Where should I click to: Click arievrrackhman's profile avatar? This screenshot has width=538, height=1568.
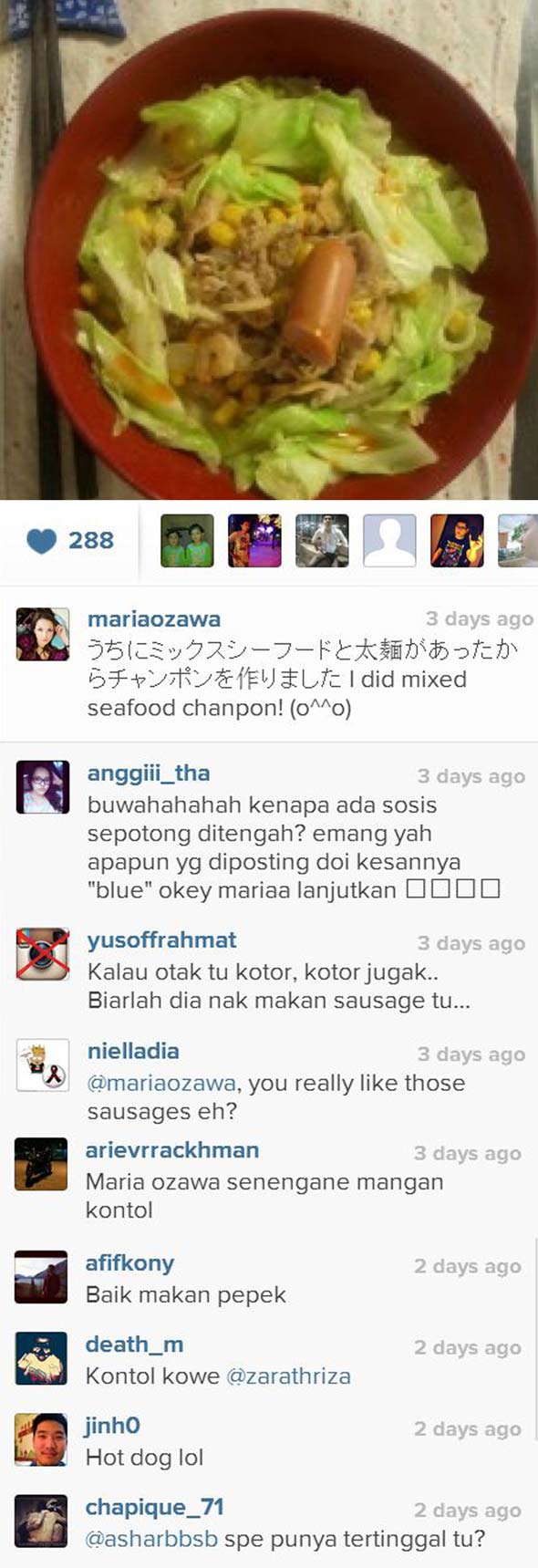coord(41,1164)
